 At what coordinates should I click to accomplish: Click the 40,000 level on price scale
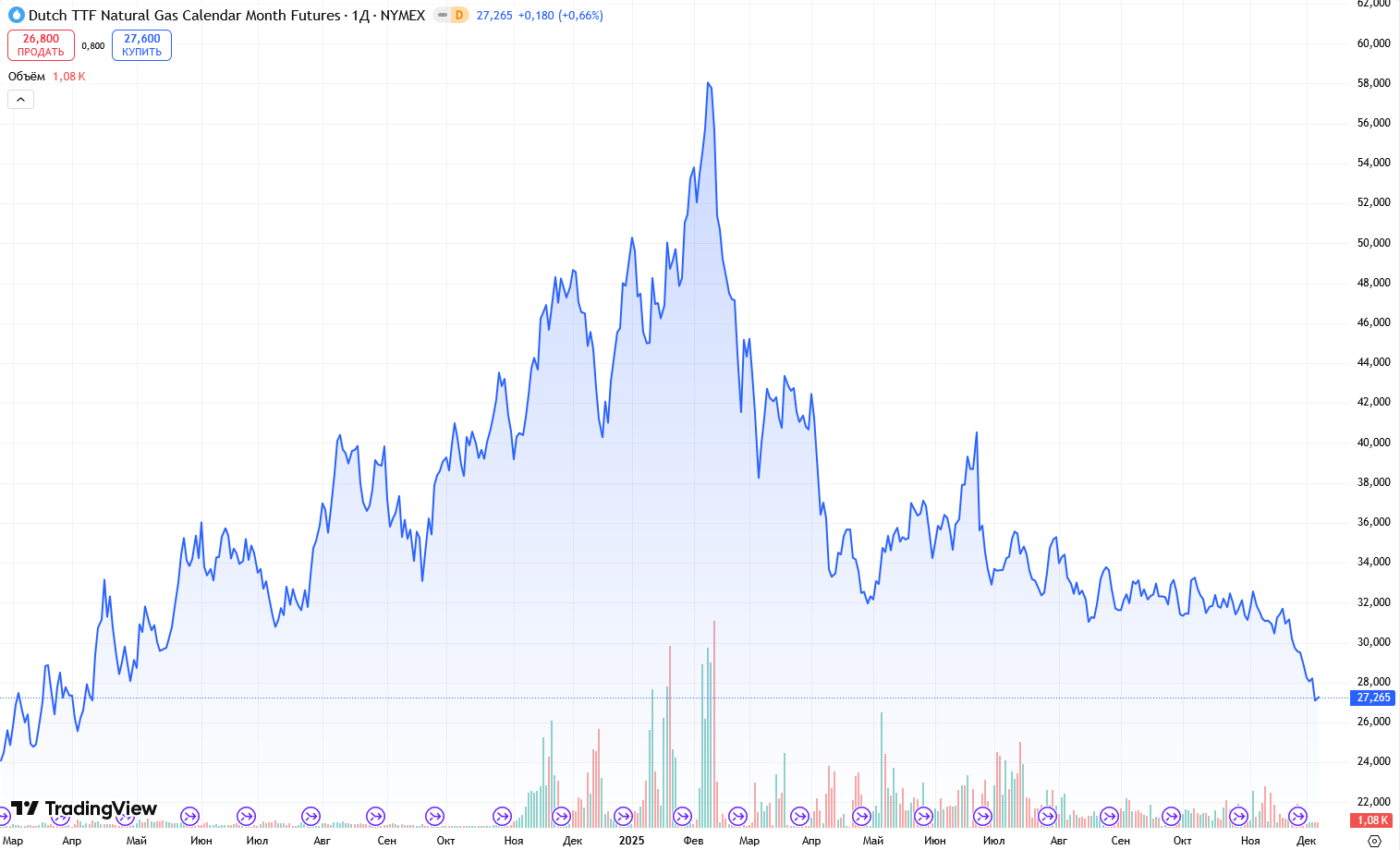tap(1373, 443)
